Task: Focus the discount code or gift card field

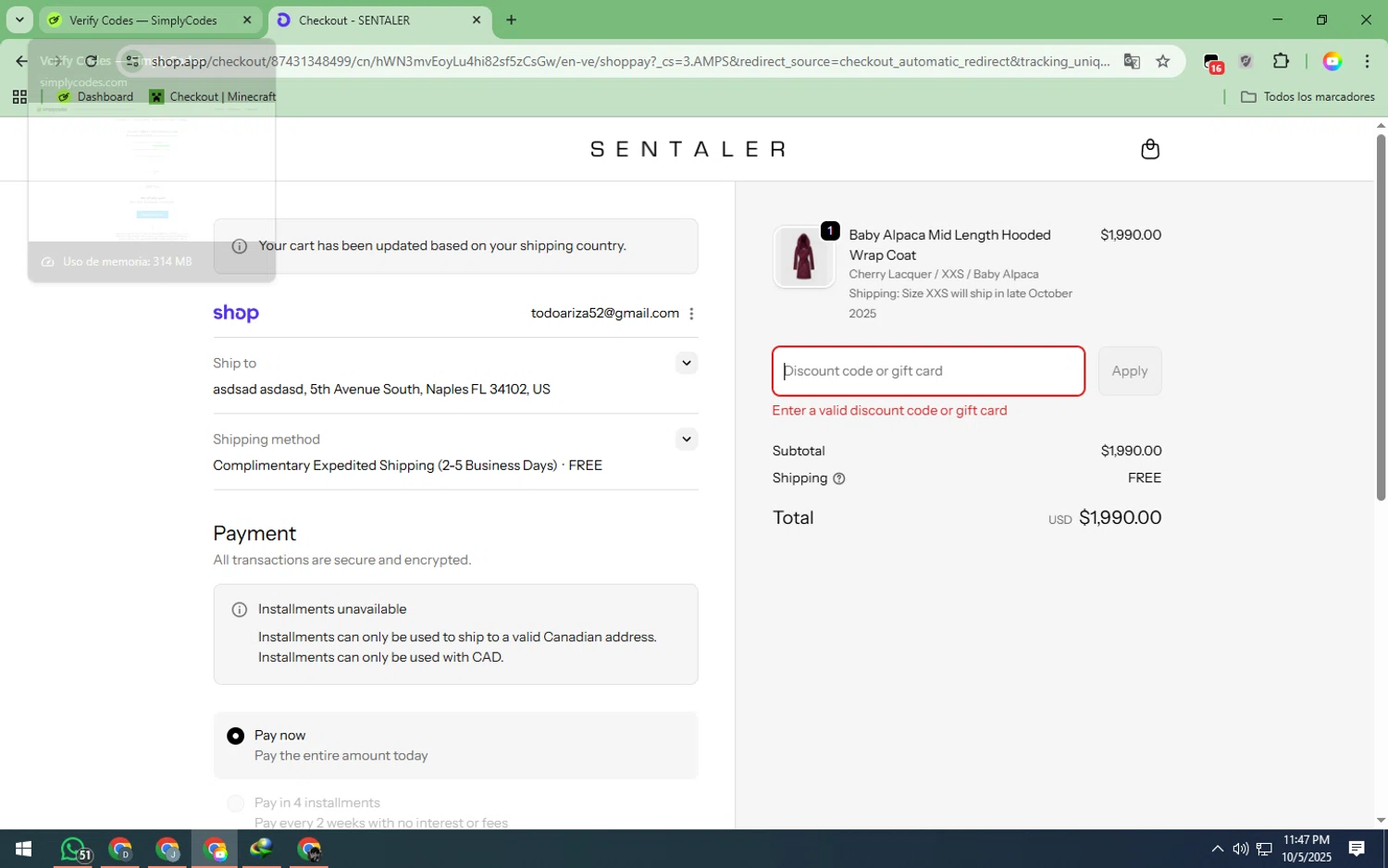Action: click(x=928, y=371)
